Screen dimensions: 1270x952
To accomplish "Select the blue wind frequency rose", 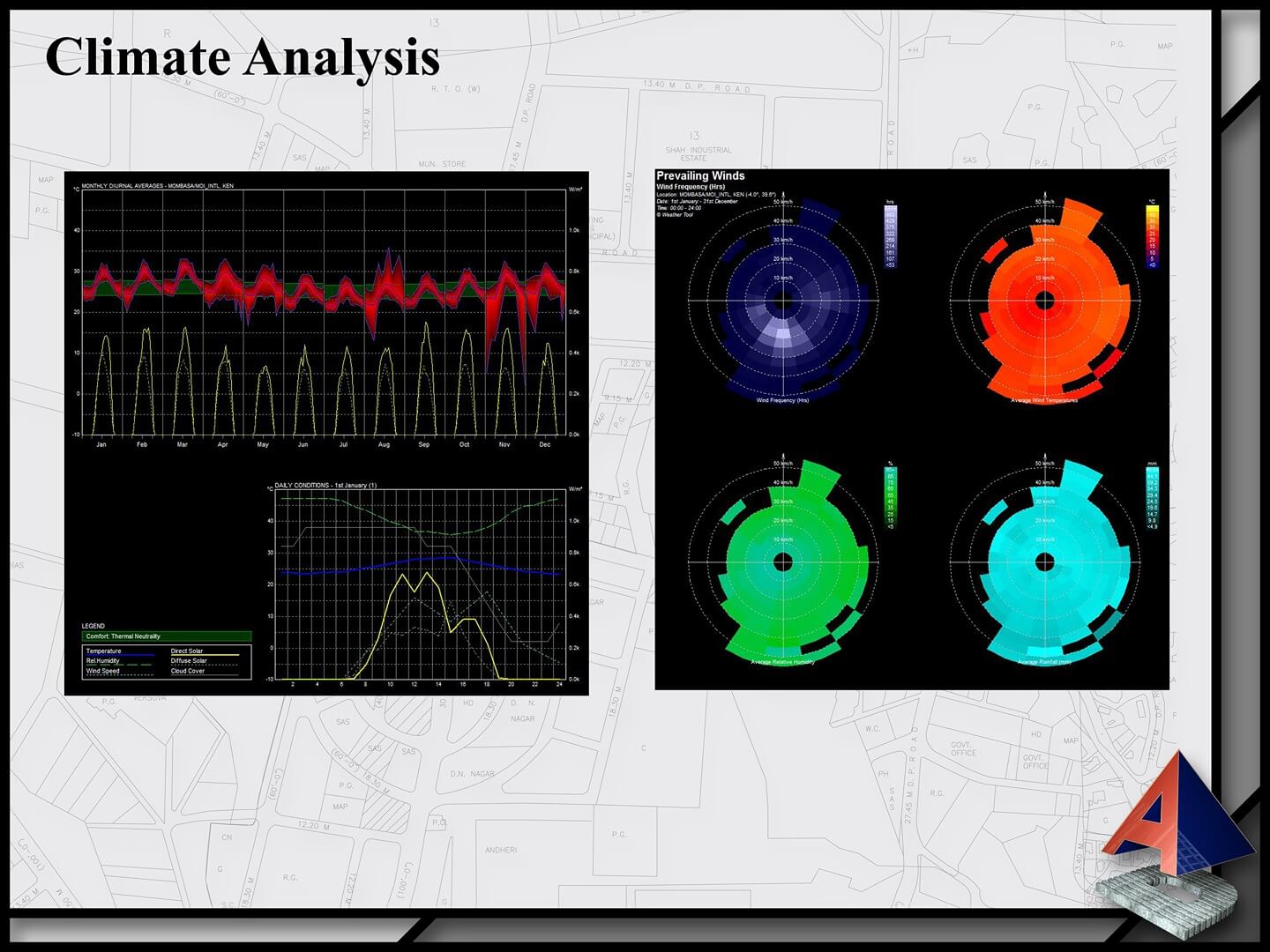I will tap(782, 301).
